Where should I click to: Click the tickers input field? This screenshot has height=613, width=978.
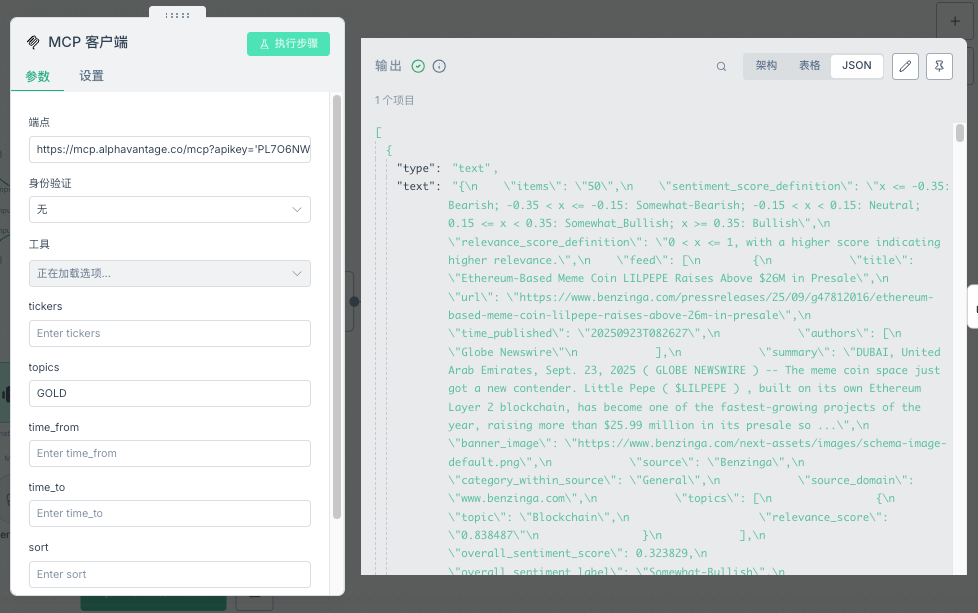169,333
